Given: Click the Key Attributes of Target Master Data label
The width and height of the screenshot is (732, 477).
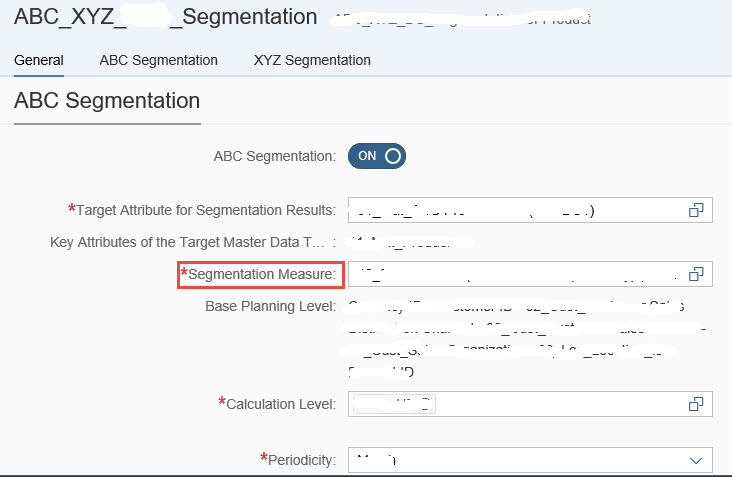Looking at the screenshot, I should [193, 242].
